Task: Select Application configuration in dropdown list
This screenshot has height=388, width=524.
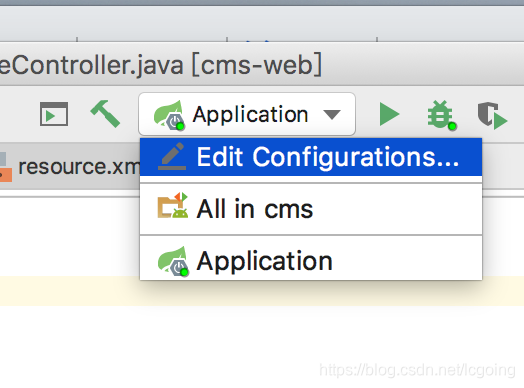Action: (311, 261)
